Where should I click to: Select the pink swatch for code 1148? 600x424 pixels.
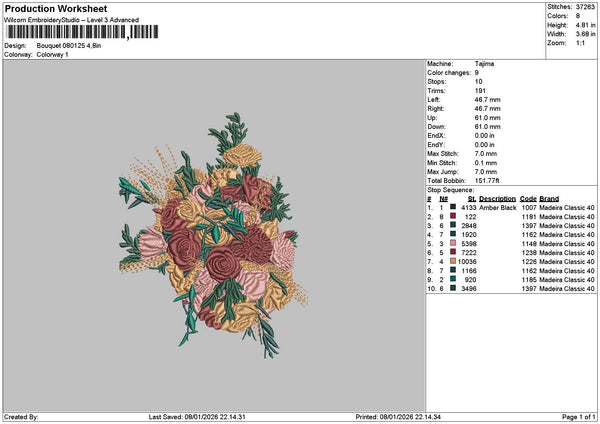(453, 243)
